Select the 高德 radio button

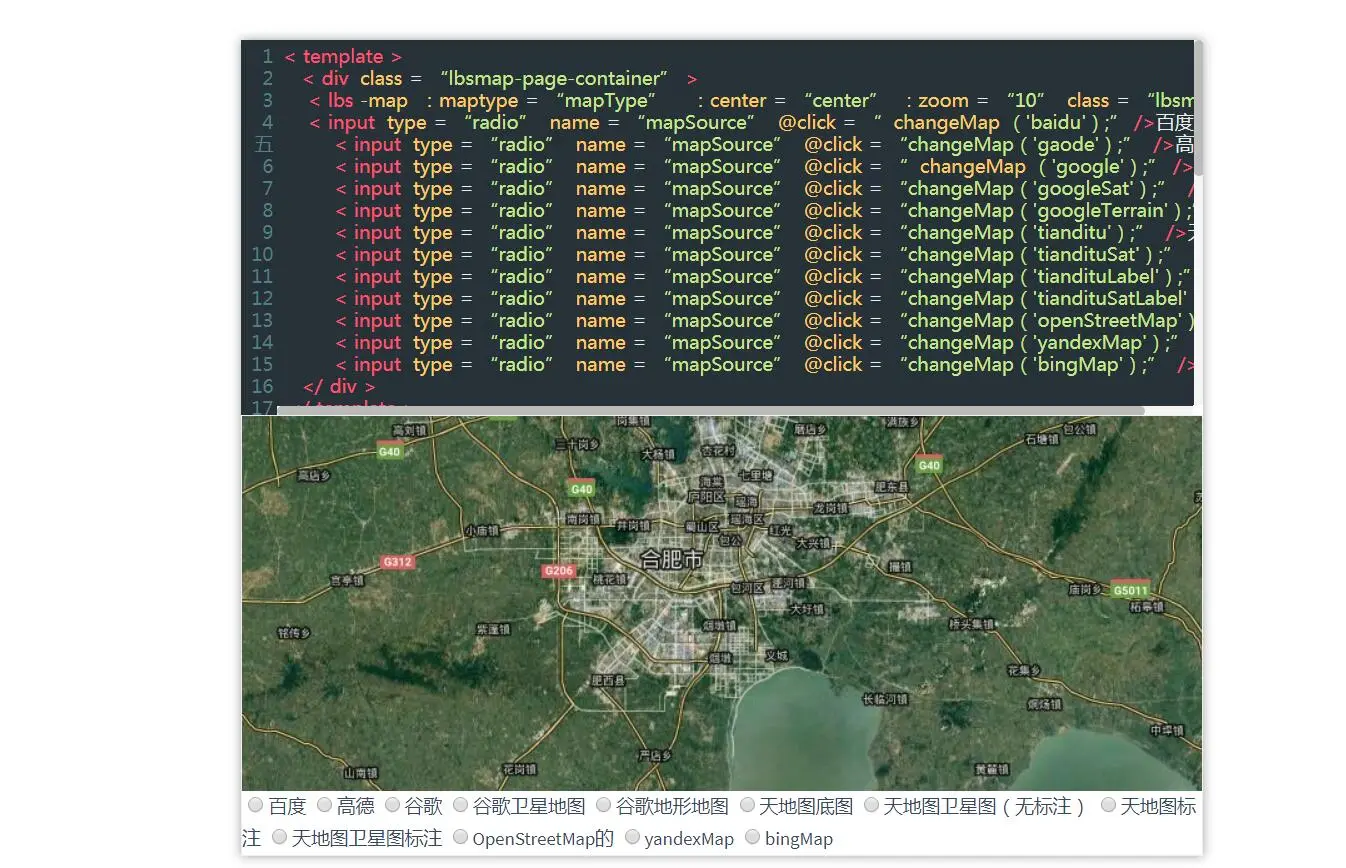tap(324, 805)
